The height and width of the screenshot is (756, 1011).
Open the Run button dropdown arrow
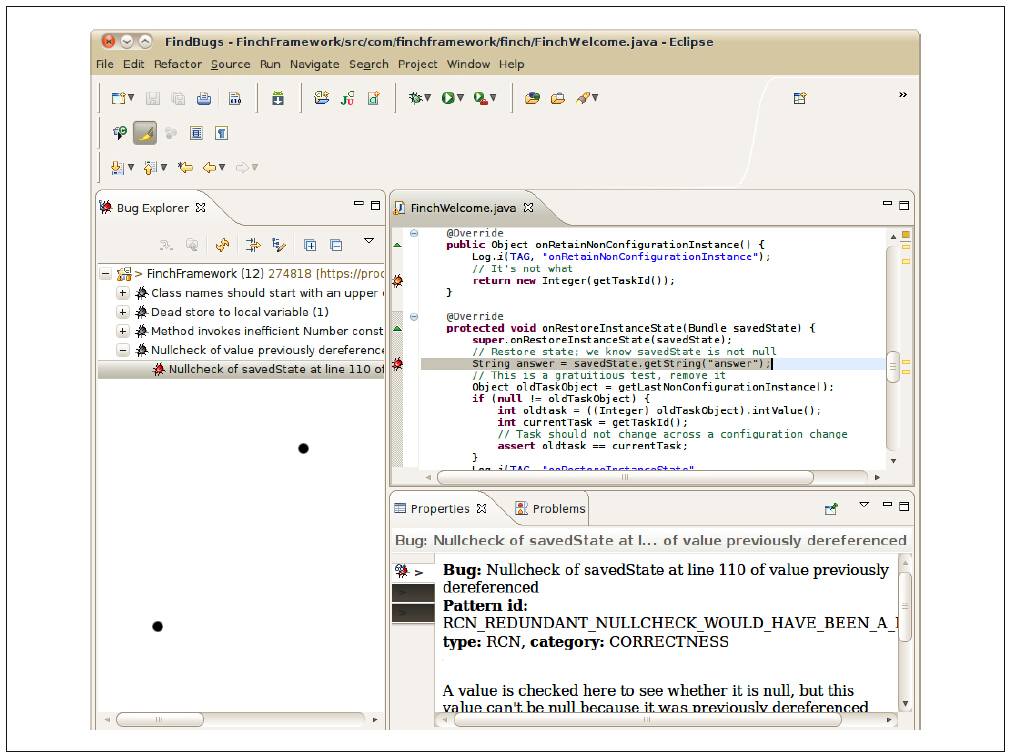click(x=460, y=98)
